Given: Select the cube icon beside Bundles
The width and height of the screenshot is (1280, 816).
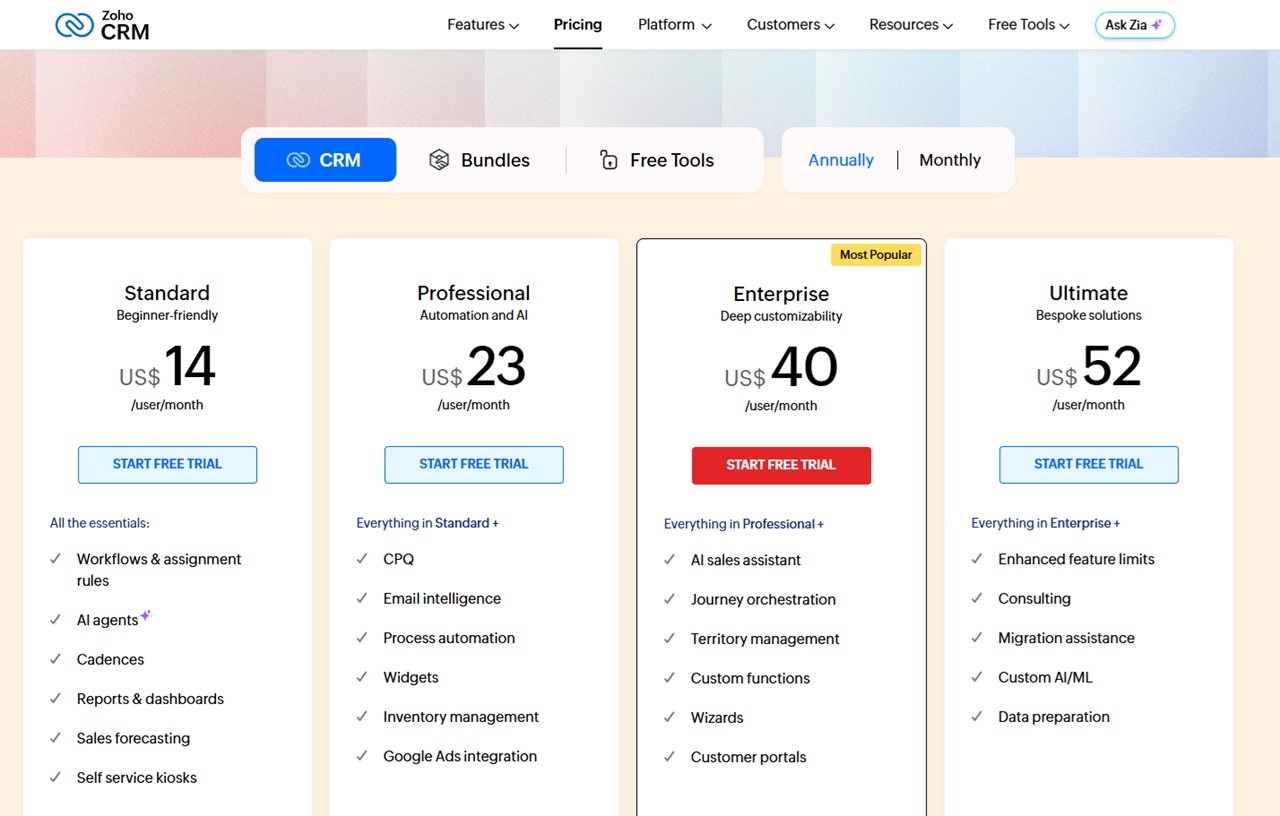Looking at the screenshot, I should (438, 159).
